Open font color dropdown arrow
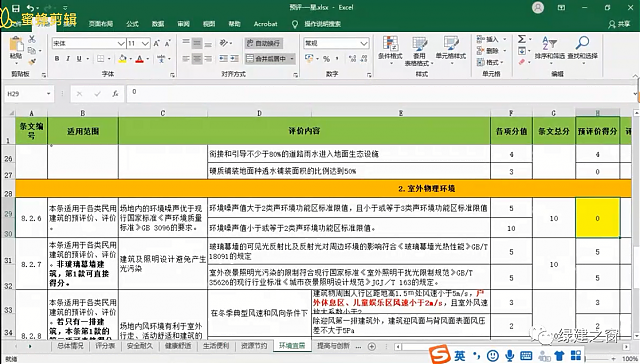Image resolution: width=640 pixels, height=364 pixels. [148, 59]
